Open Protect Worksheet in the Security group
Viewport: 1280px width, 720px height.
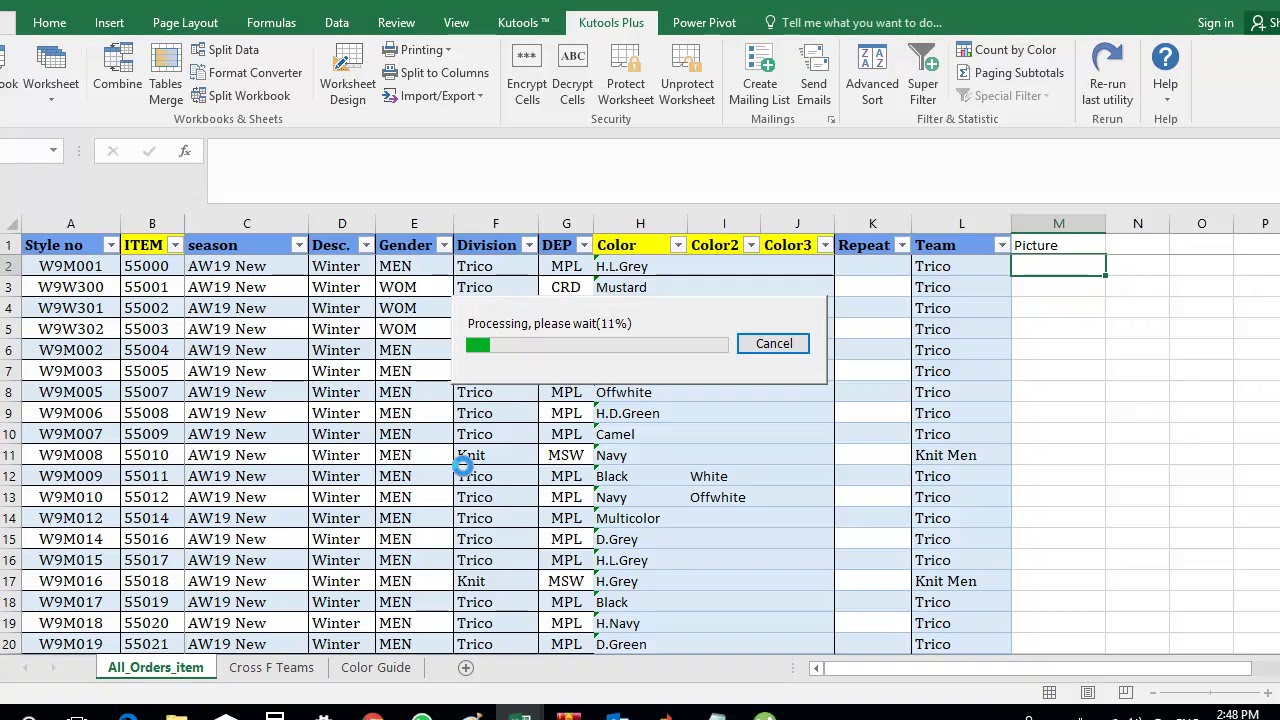tap(626, 75)
